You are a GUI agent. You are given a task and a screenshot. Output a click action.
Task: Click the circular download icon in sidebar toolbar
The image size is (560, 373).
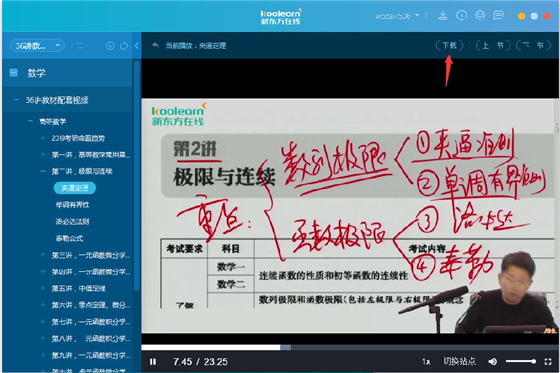[x=110, y=46]
